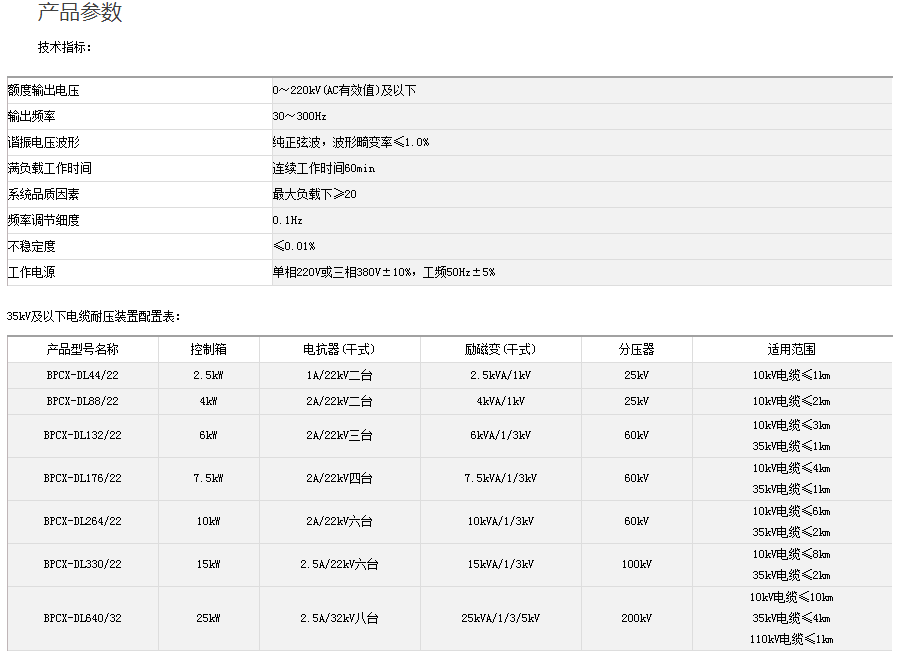Click the 适用范围 column header
Viewport: 902px width, 657px height.
click(x=791, y=350)
